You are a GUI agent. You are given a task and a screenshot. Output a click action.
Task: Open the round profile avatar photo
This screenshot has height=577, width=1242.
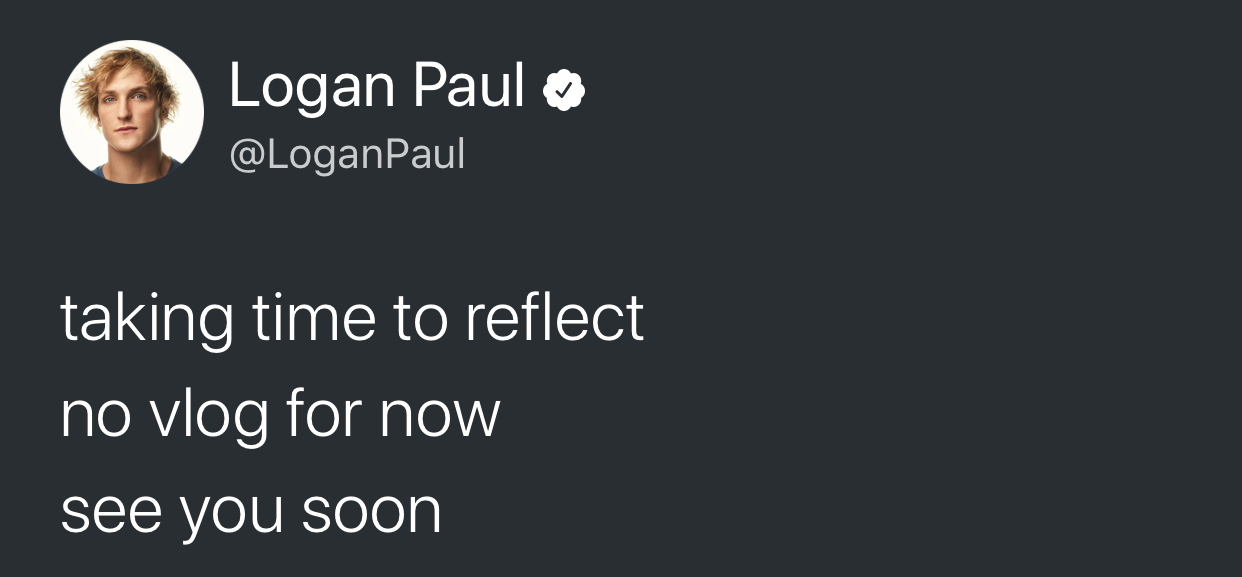click(132, 112)
